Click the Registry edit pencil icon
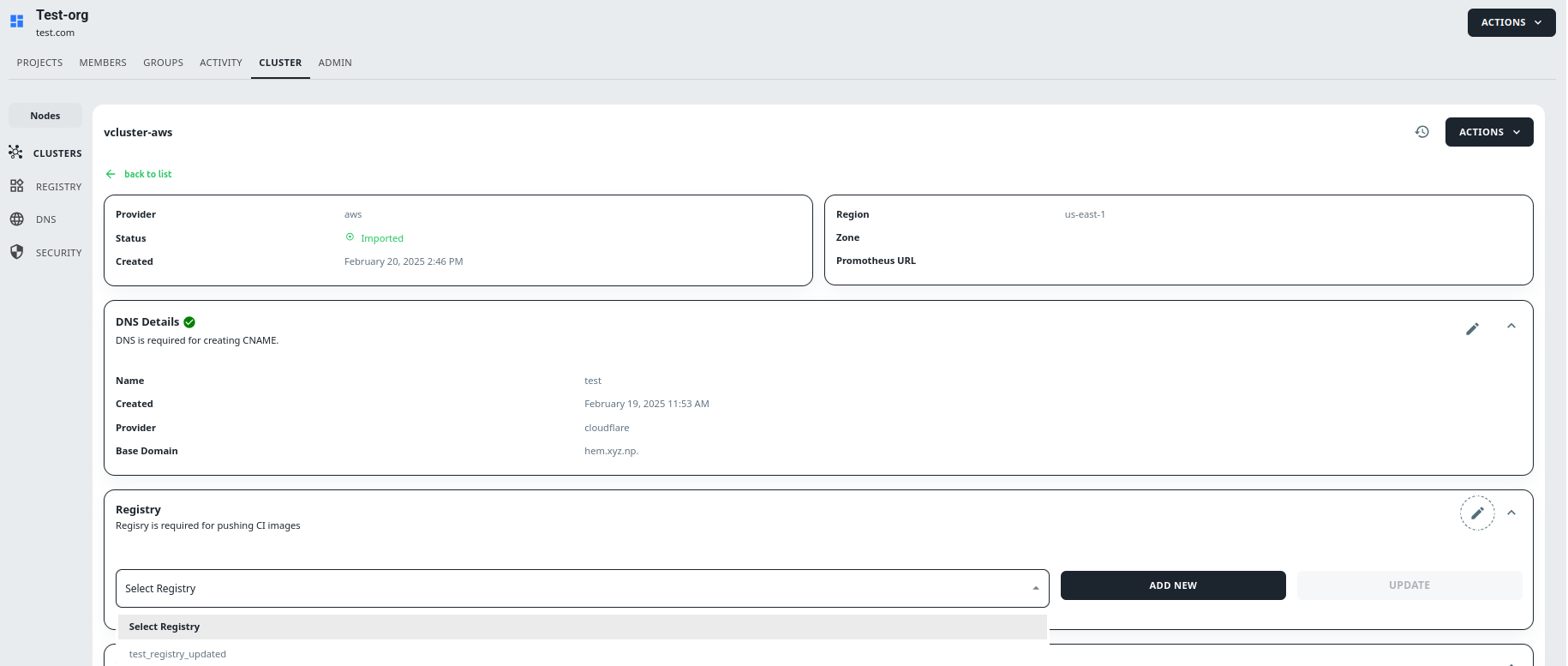1568x666 pixels. [1477, 513]
